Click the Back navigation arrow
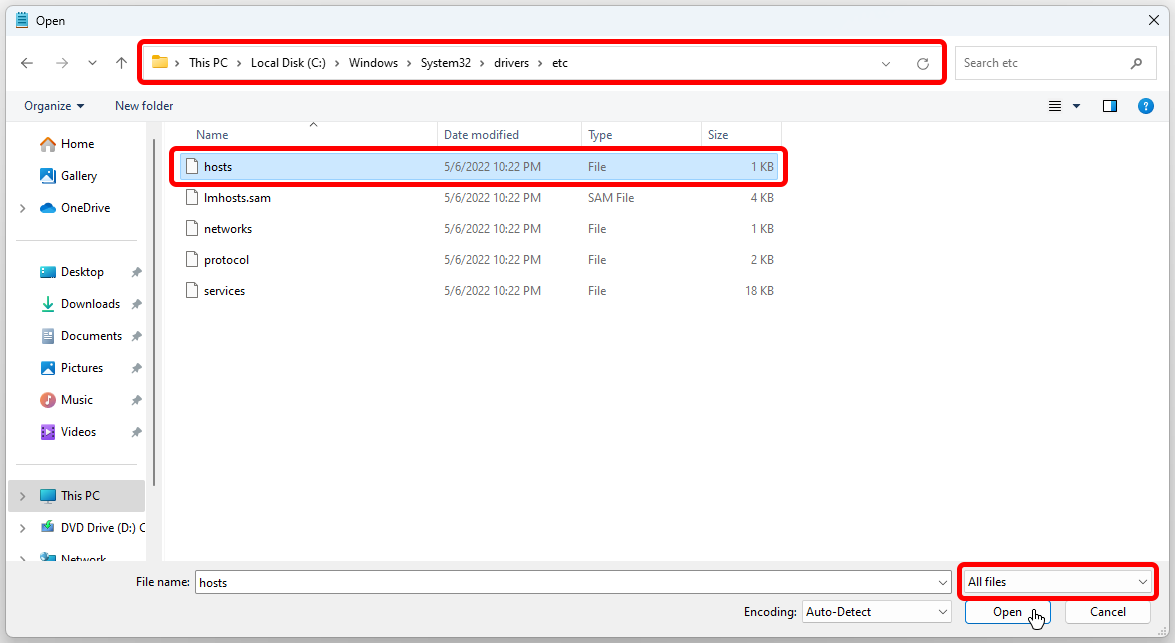This screenshot has height=643, width=1175. tap(27, 63)
